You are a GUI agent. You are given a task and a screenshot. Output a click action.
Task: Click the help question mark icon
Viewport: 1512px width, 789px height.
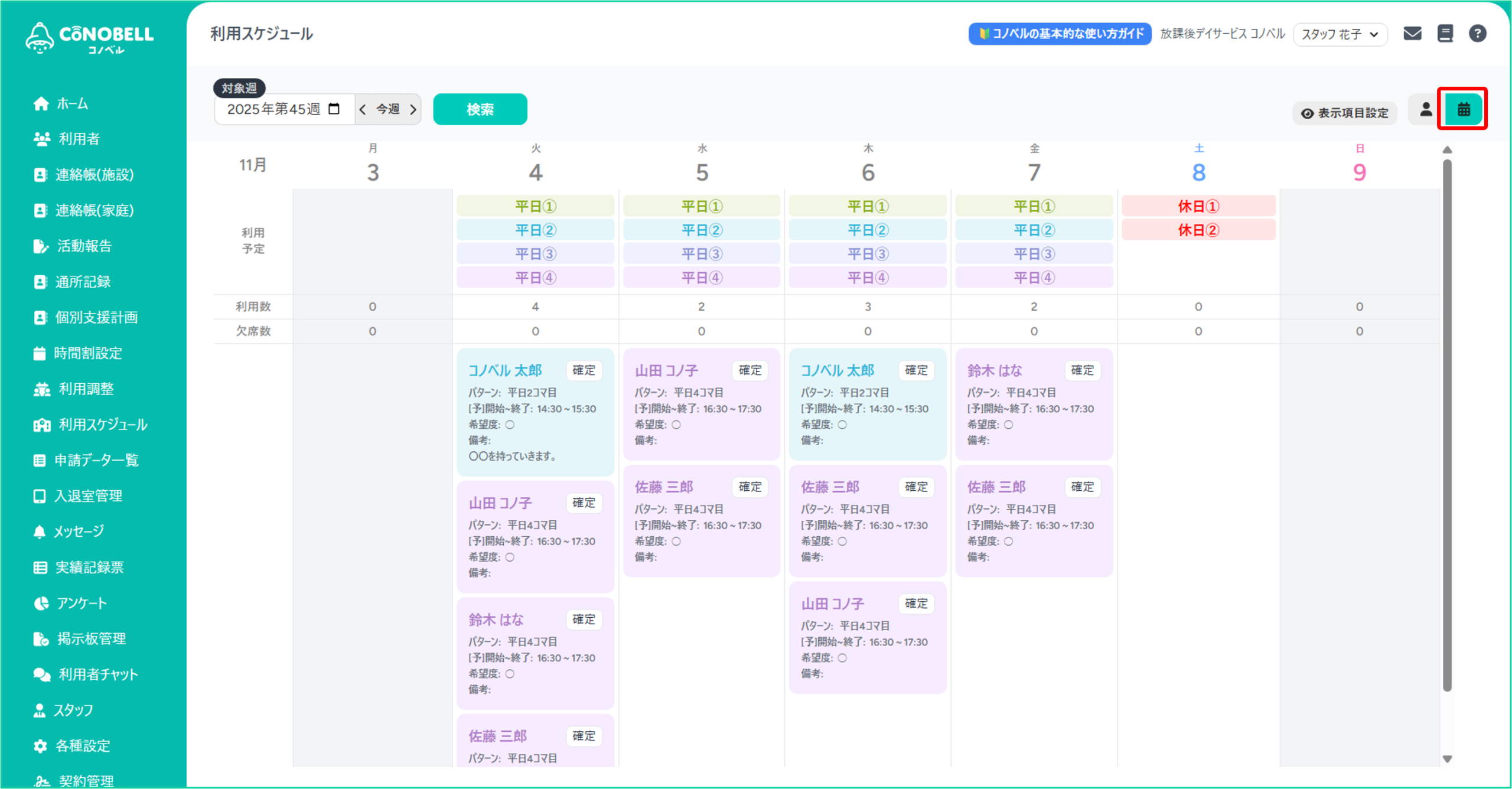(x=1477, y=34)
